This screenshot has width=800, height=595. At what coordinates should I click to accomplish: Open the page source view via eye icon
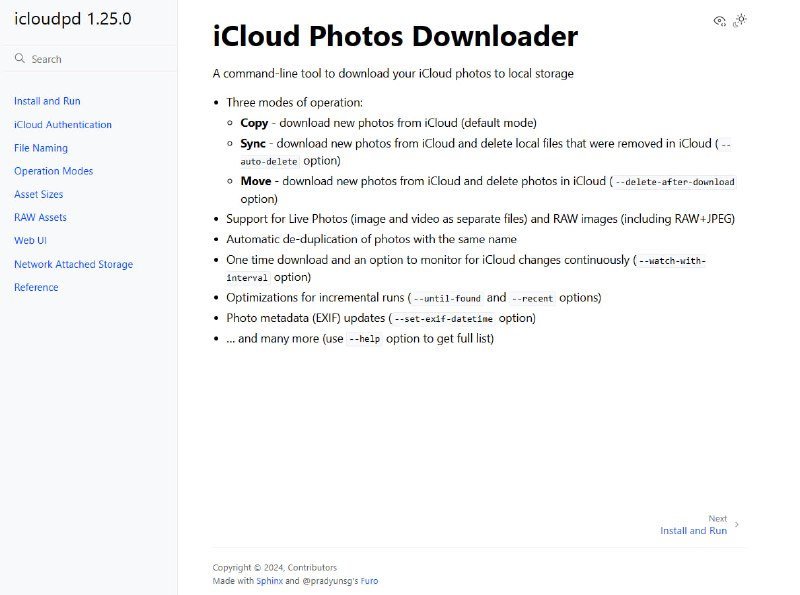point(719,20)
